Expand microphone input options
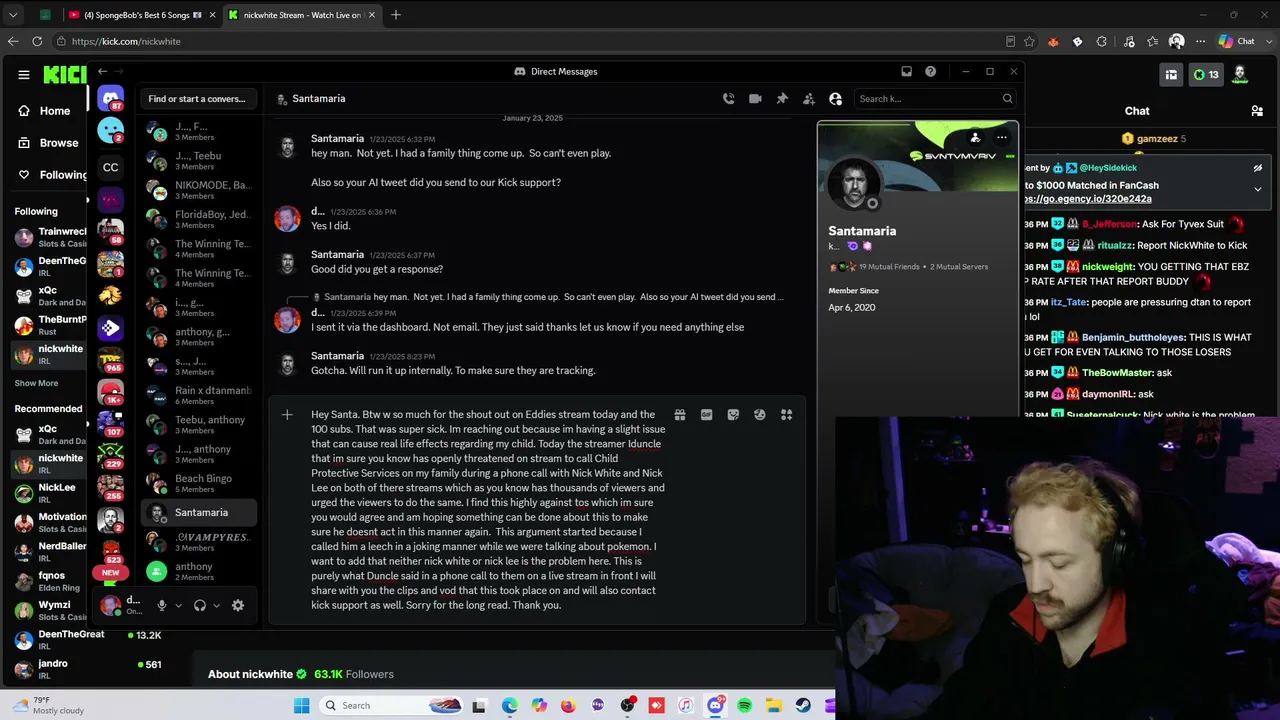1280x720 pixels. coord(179,605)
